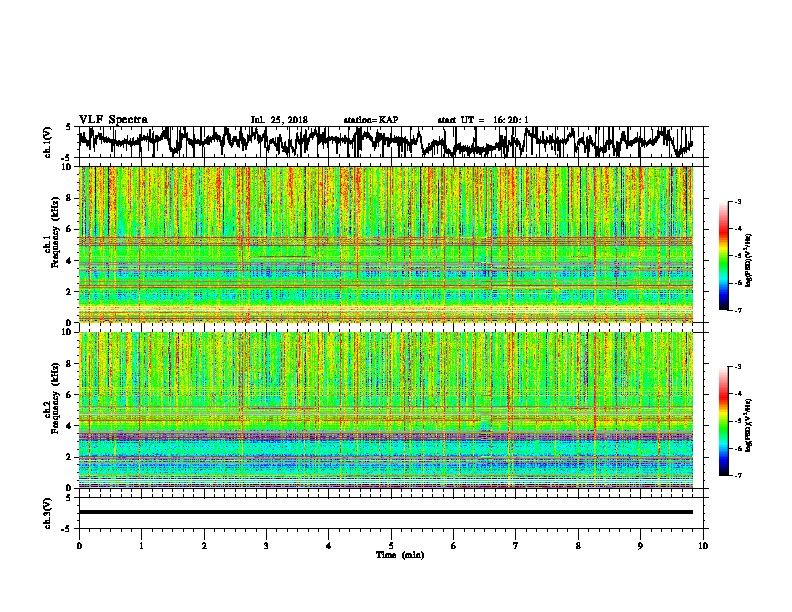
Task: Click the "2" kHz tick on ch.2 spectrogram
Action: tap(69, 457)
